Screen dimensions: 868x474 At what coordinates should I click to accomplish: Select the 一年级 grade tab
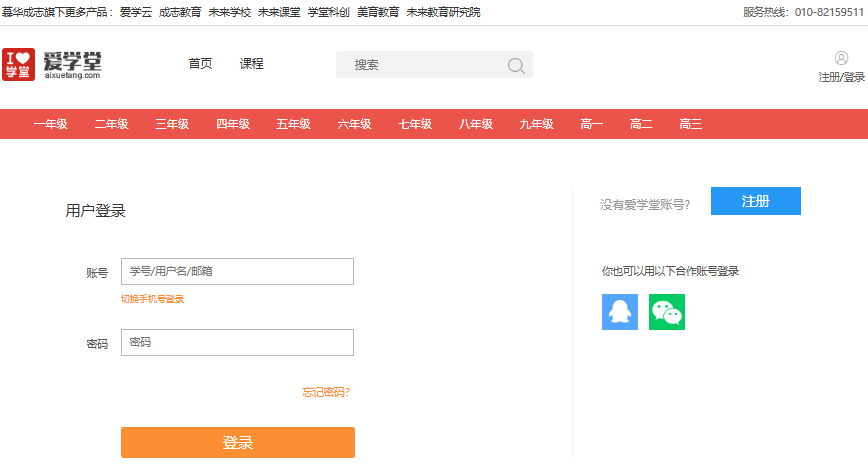pyautogui.click(x=51, y=124)
